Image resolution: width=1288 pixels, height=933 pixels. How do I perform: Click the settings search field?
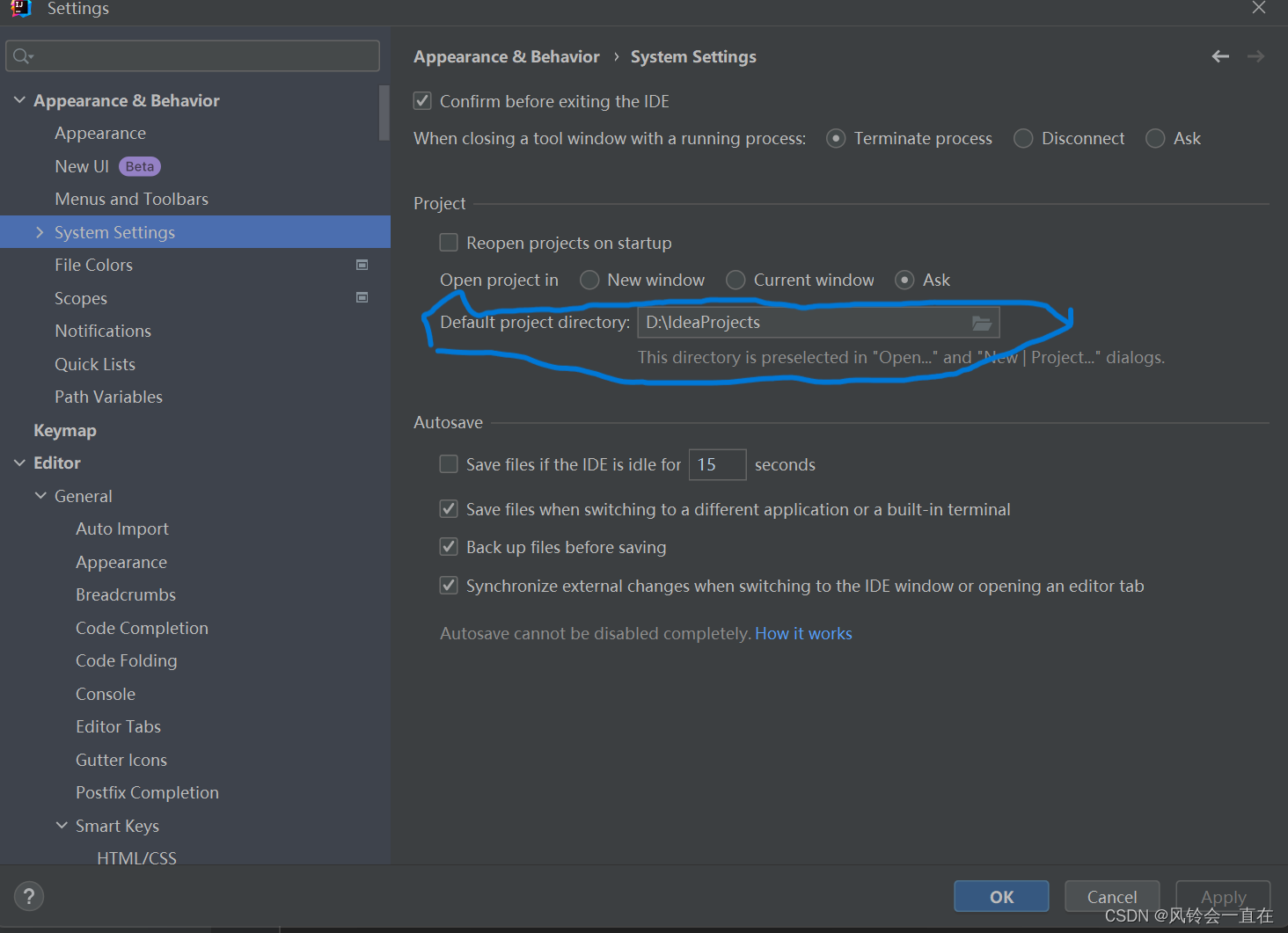193,56
